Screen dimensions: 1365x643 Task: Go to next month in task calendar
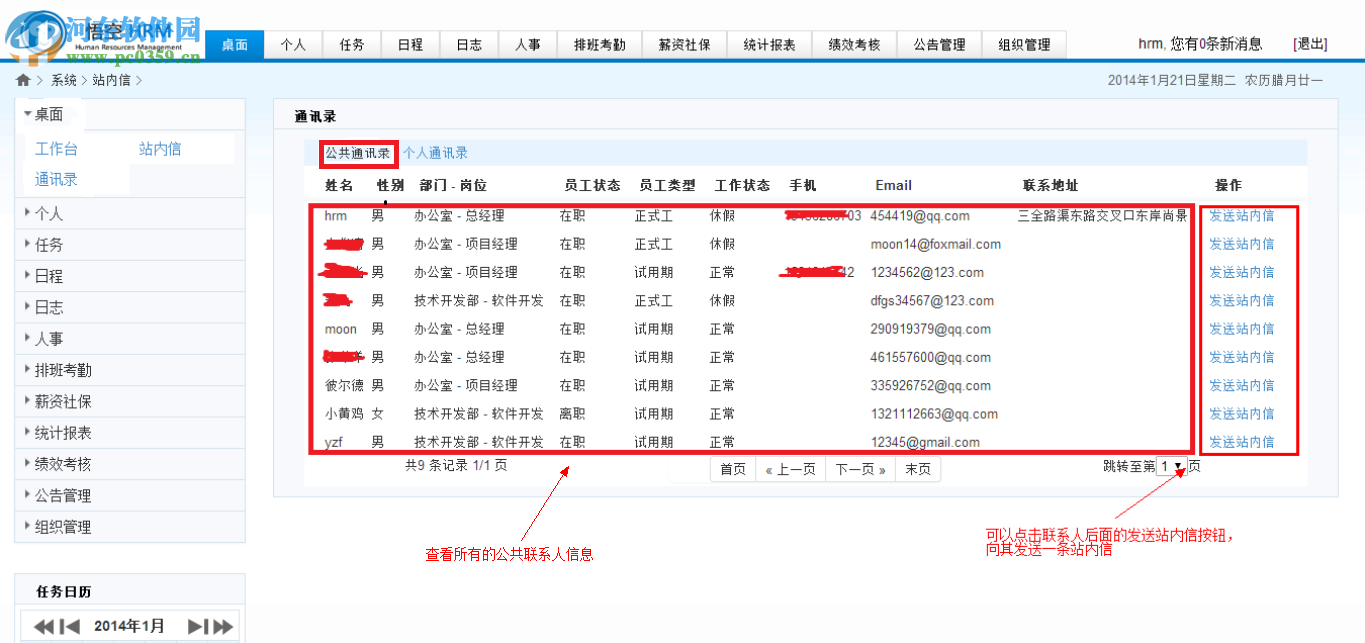tap(196, 627)
